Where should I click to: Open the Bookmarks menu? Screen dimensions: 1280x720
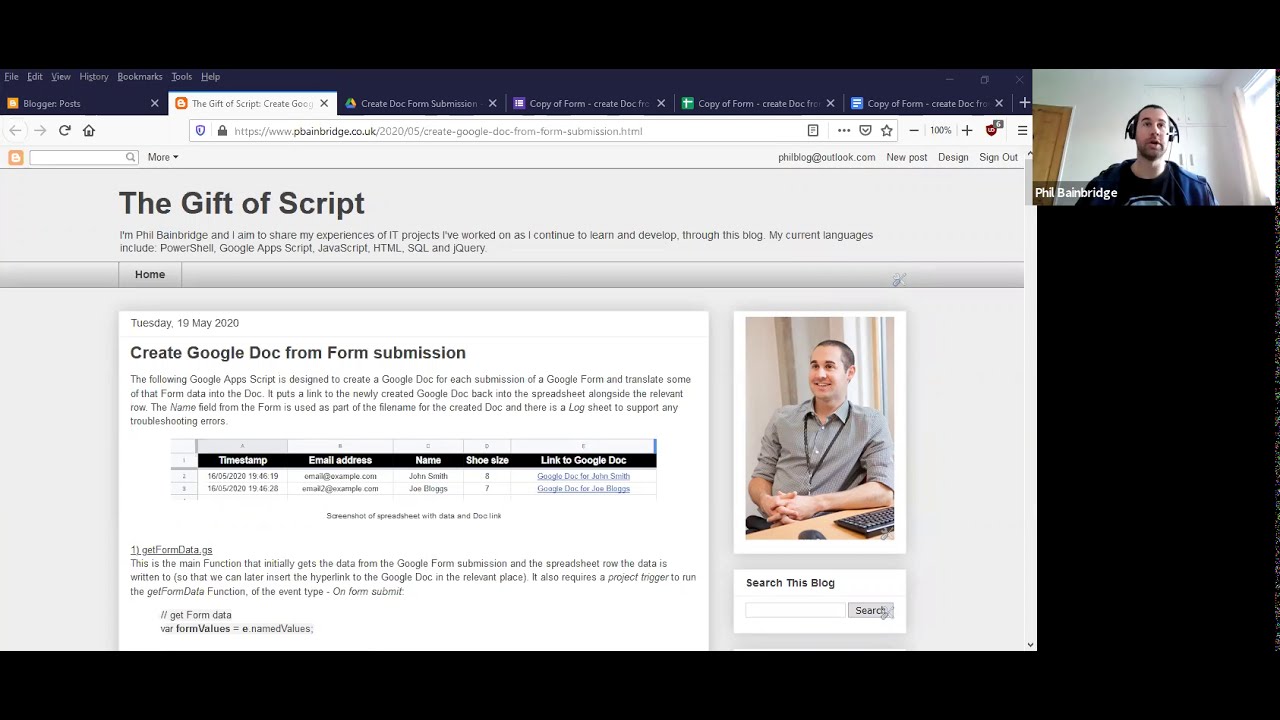click(140, 77)
